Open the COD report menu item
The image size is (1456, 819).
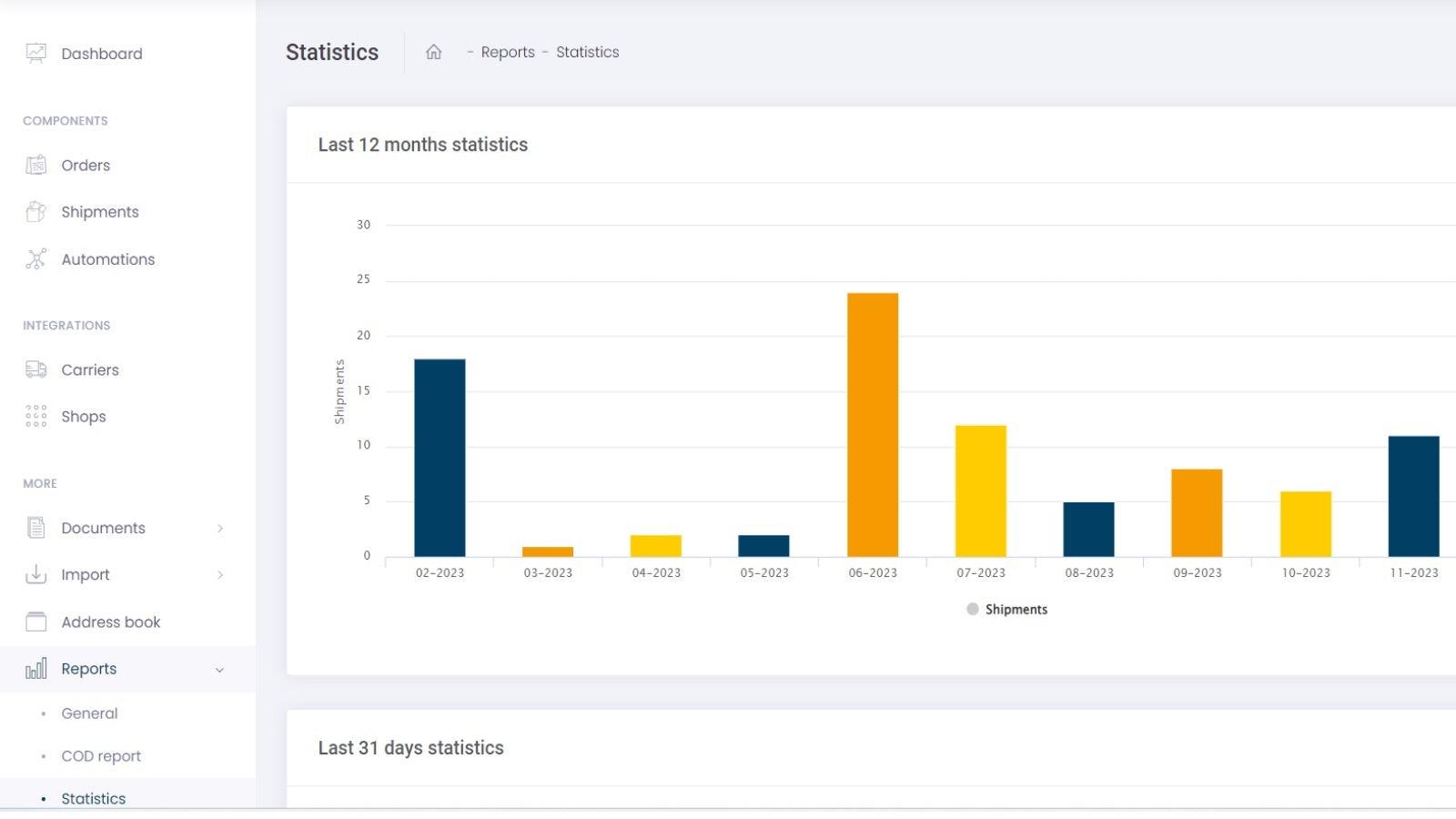101,756
